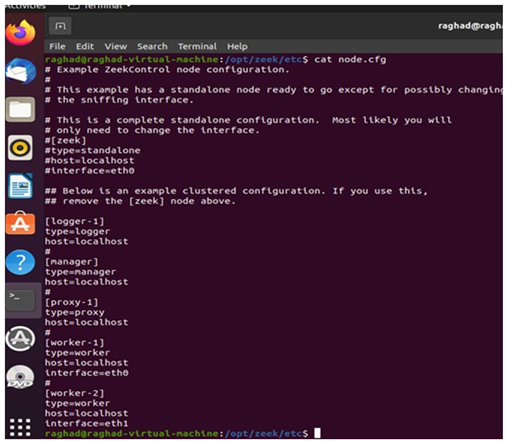The image size is (505, 442).
Task: Click the DVD disc icon in dock
Action: [x=20, y=377]
